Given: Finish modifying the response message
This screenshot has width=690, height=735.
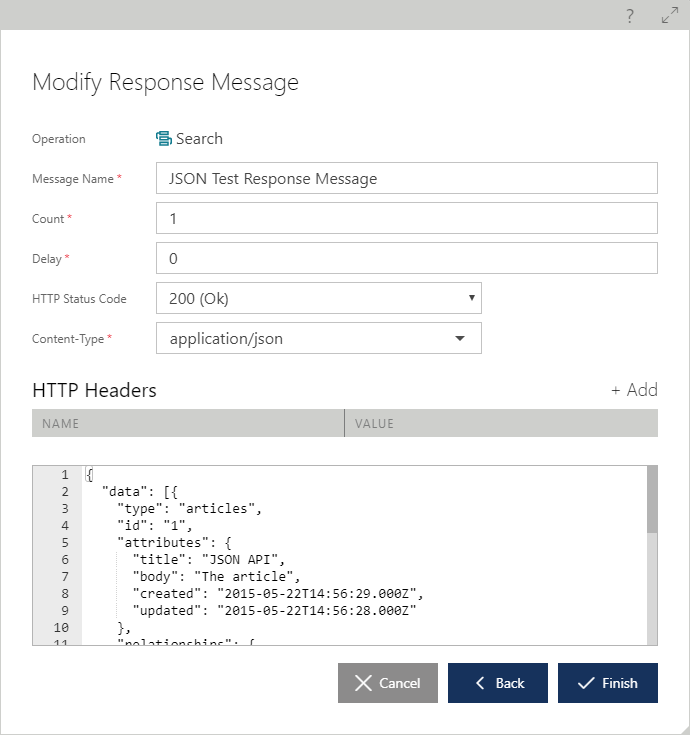Looking at the screenshot, I should click(x=608, y=683).
